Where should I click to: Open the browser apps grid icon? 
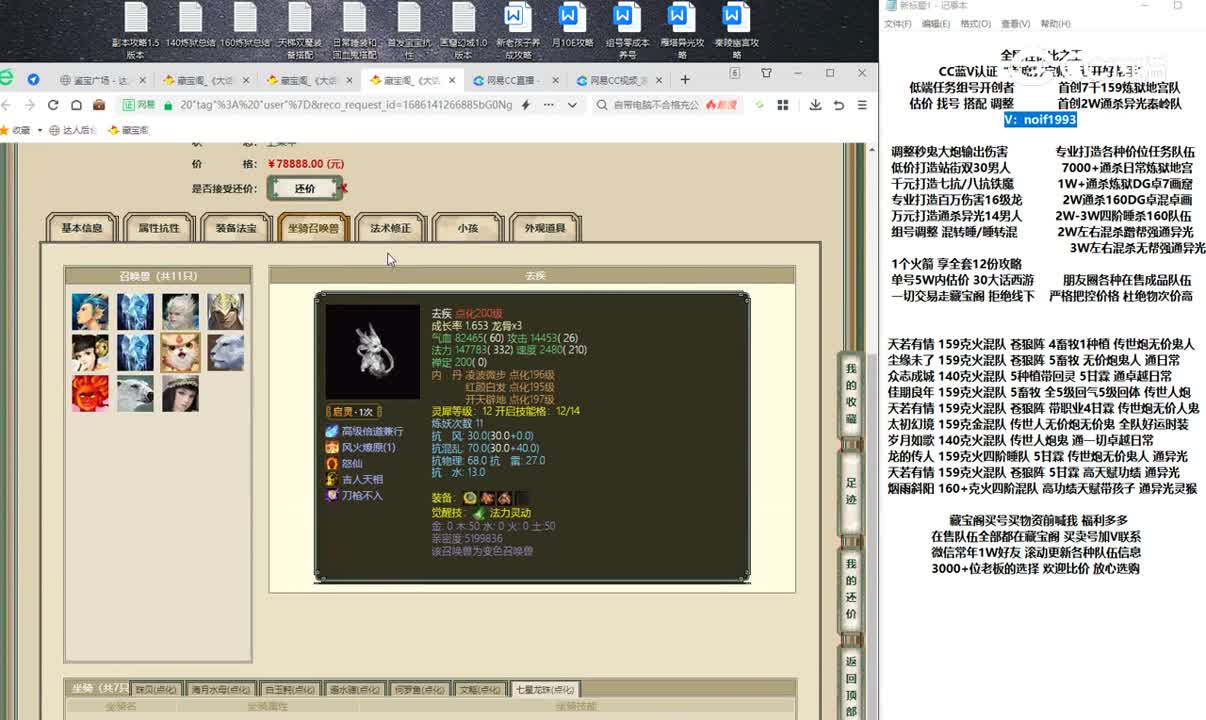(x=782, y=105)
